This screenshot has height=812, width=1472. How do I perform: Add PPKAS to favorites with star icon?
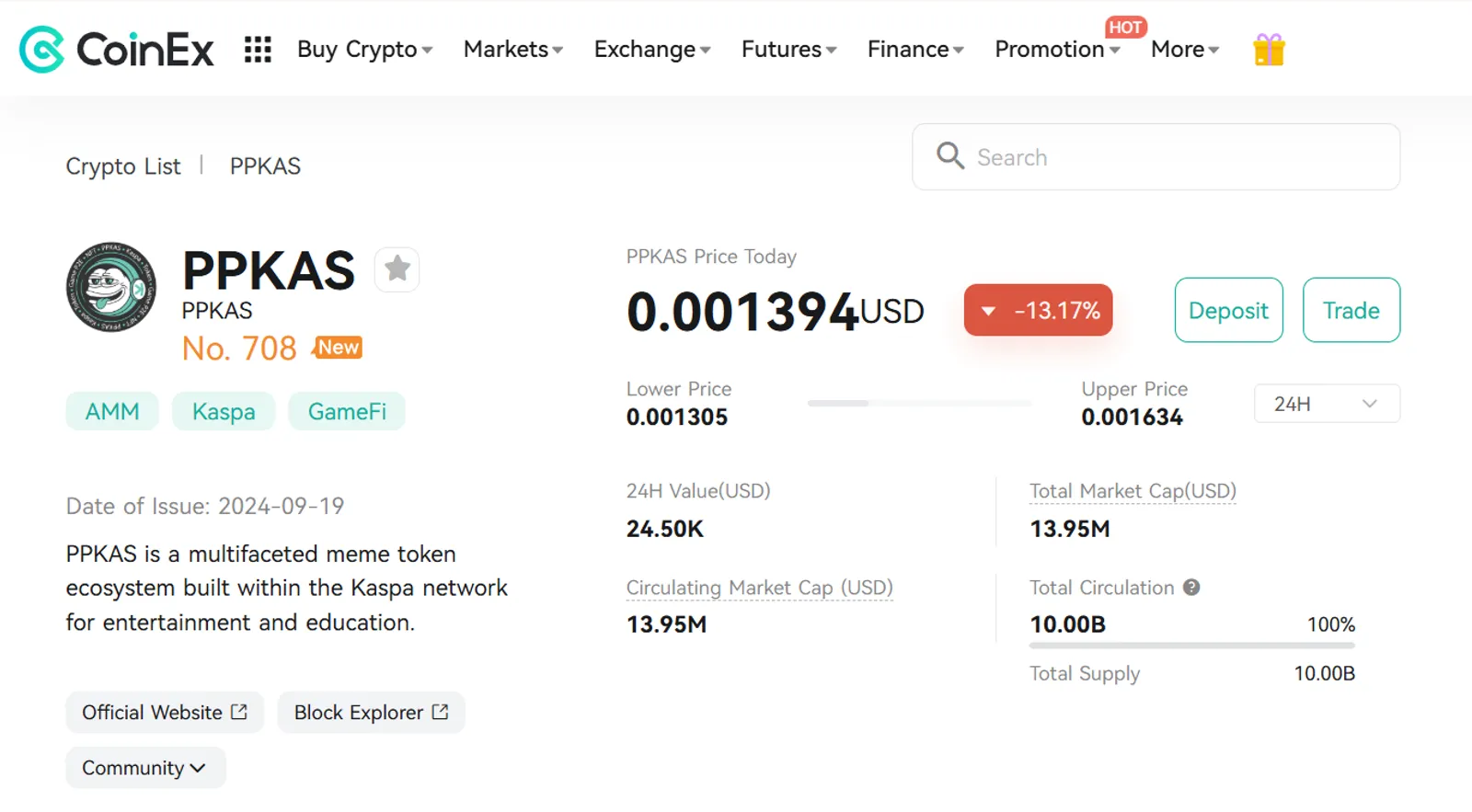click(x=397, y=269)
